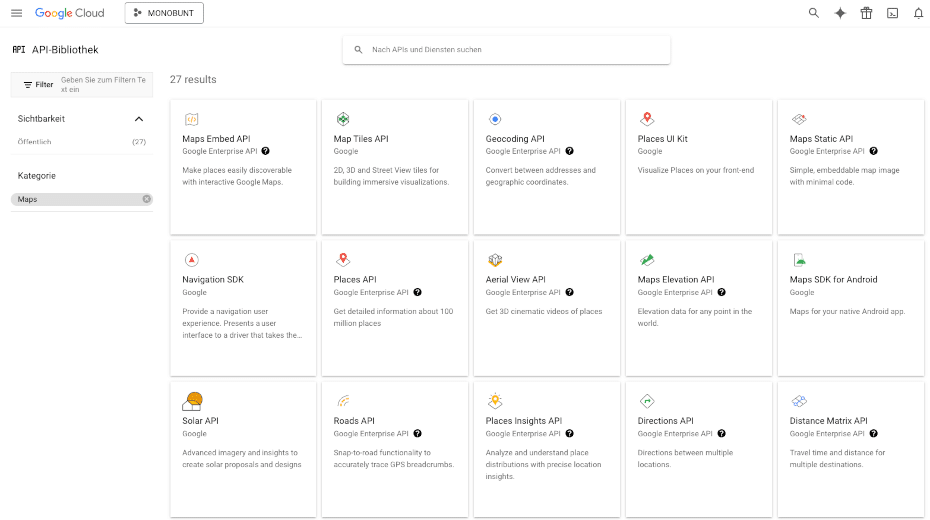
Task: Click the top bar search icon
Action: (814, 13)
